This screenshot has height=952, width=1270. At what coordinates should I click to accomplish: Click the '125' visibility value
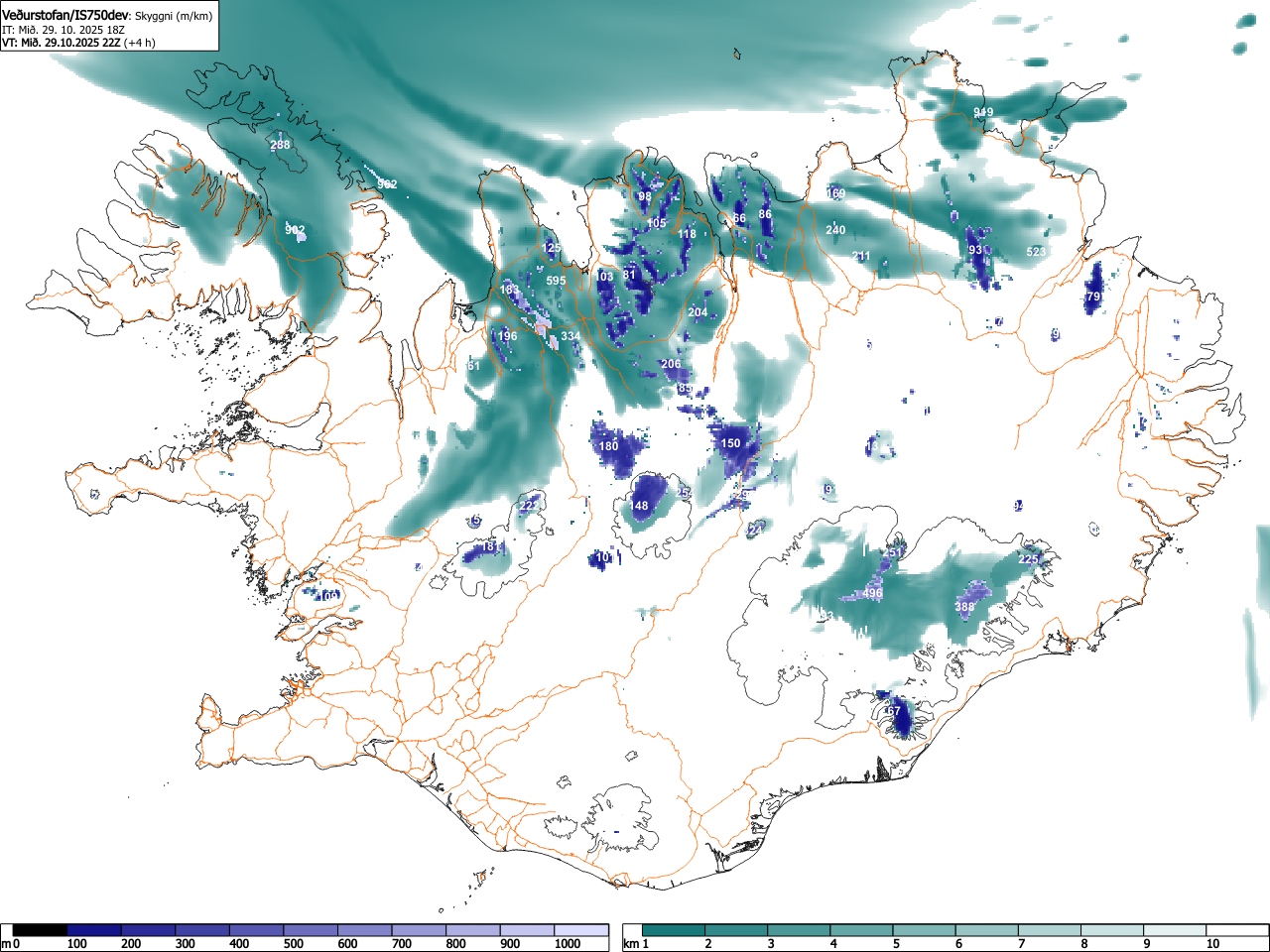coord(552,248)
